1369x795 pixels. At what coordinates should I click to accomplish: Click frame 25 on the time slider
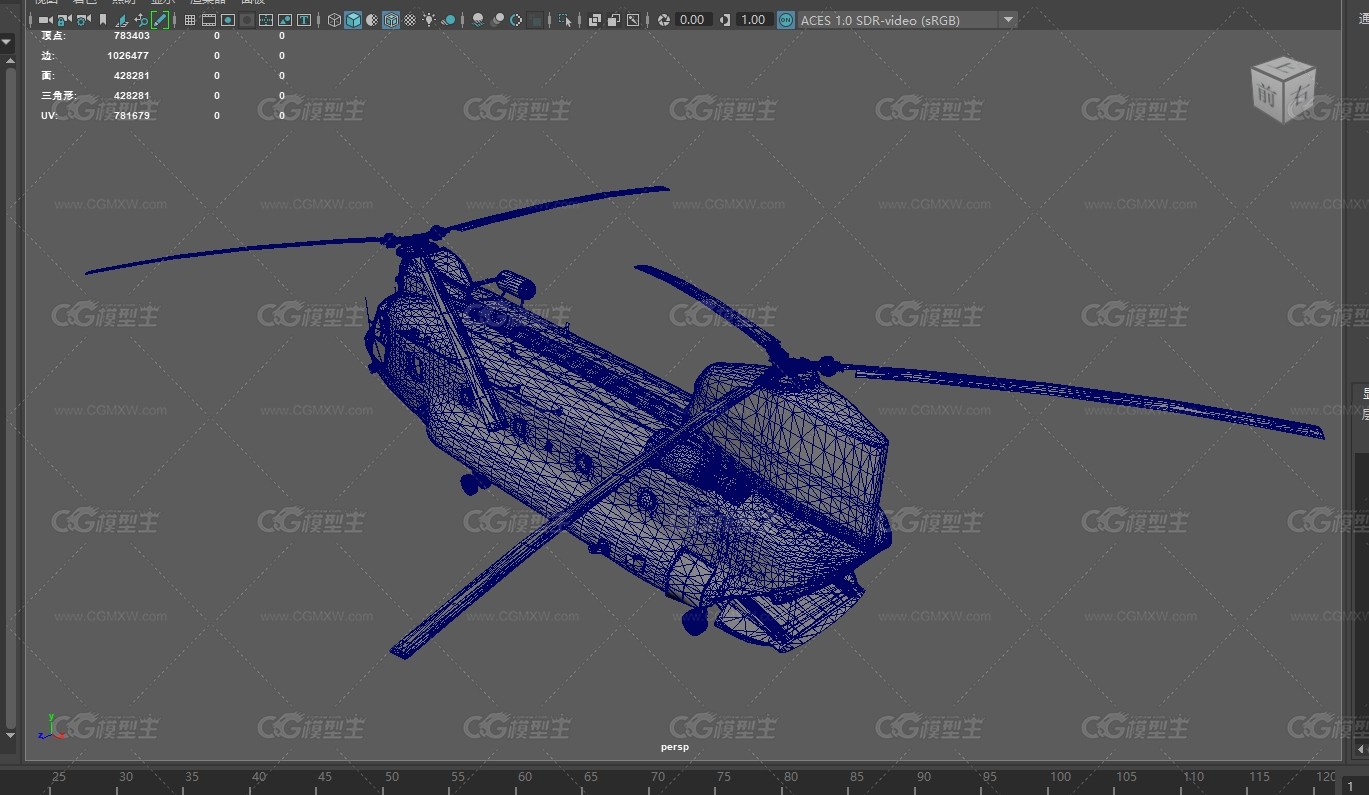(x=59, y=777)
